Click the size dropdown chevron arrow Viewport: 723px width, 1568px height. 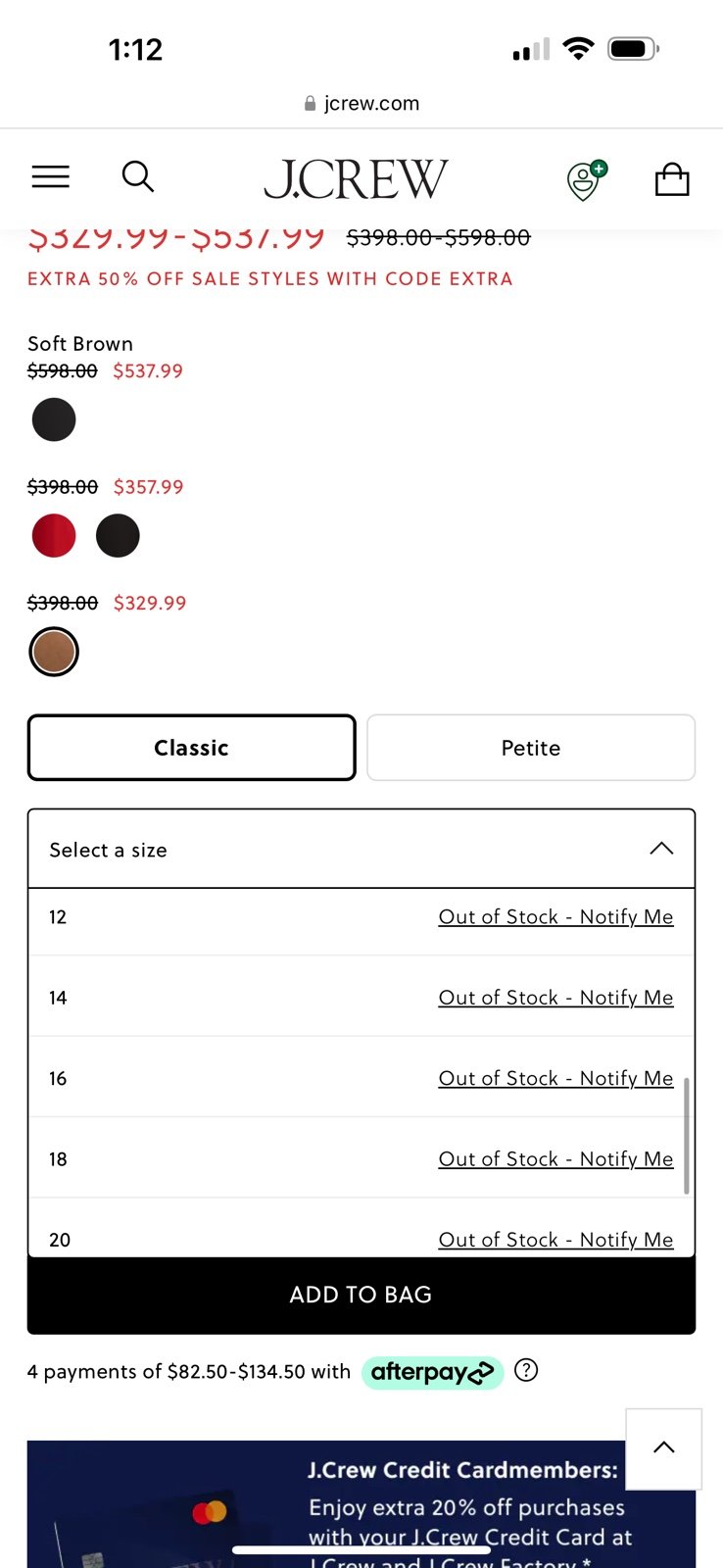[x=662, y=849]
